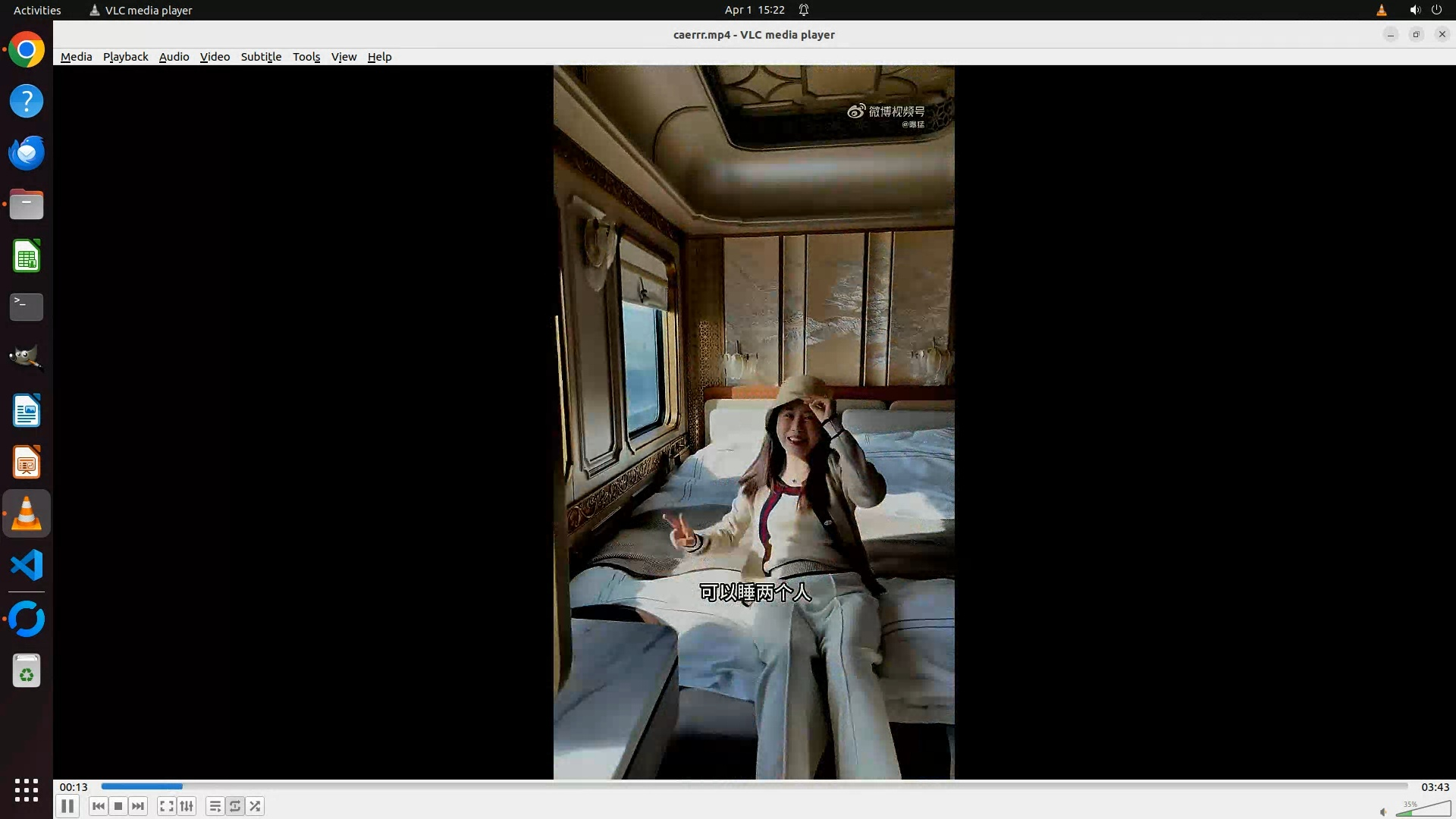Open the Media menu
The width and height of the screenshot is (1456, 819).
coord(76,57)
